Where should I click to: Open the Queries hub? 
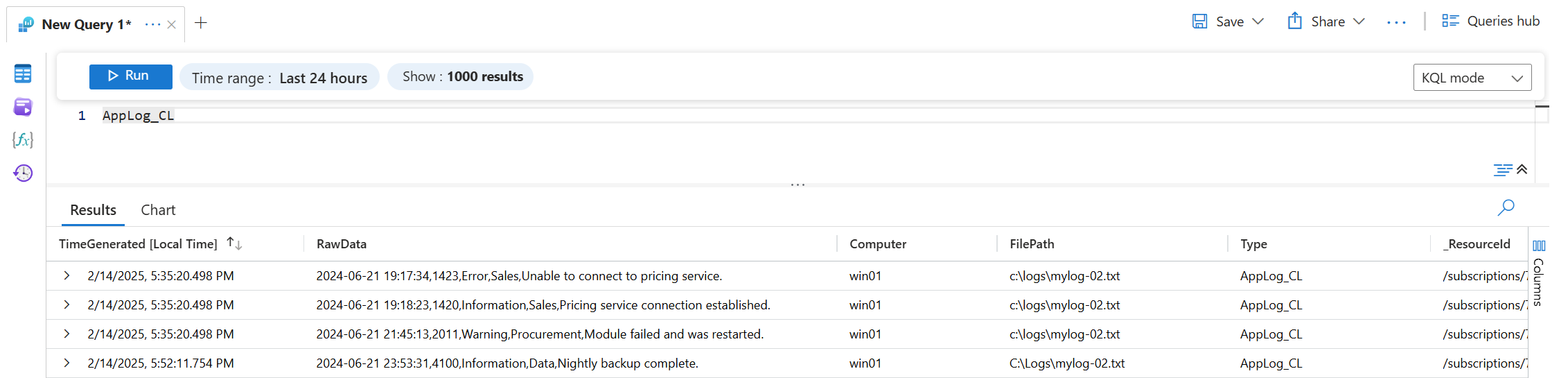click(1491, 22)
